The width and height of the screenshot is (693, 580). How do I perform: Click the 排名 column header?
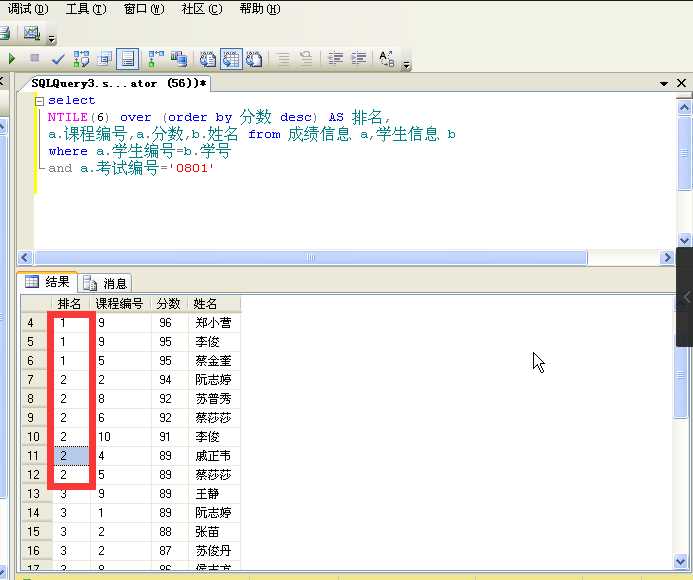pos(69,304)
